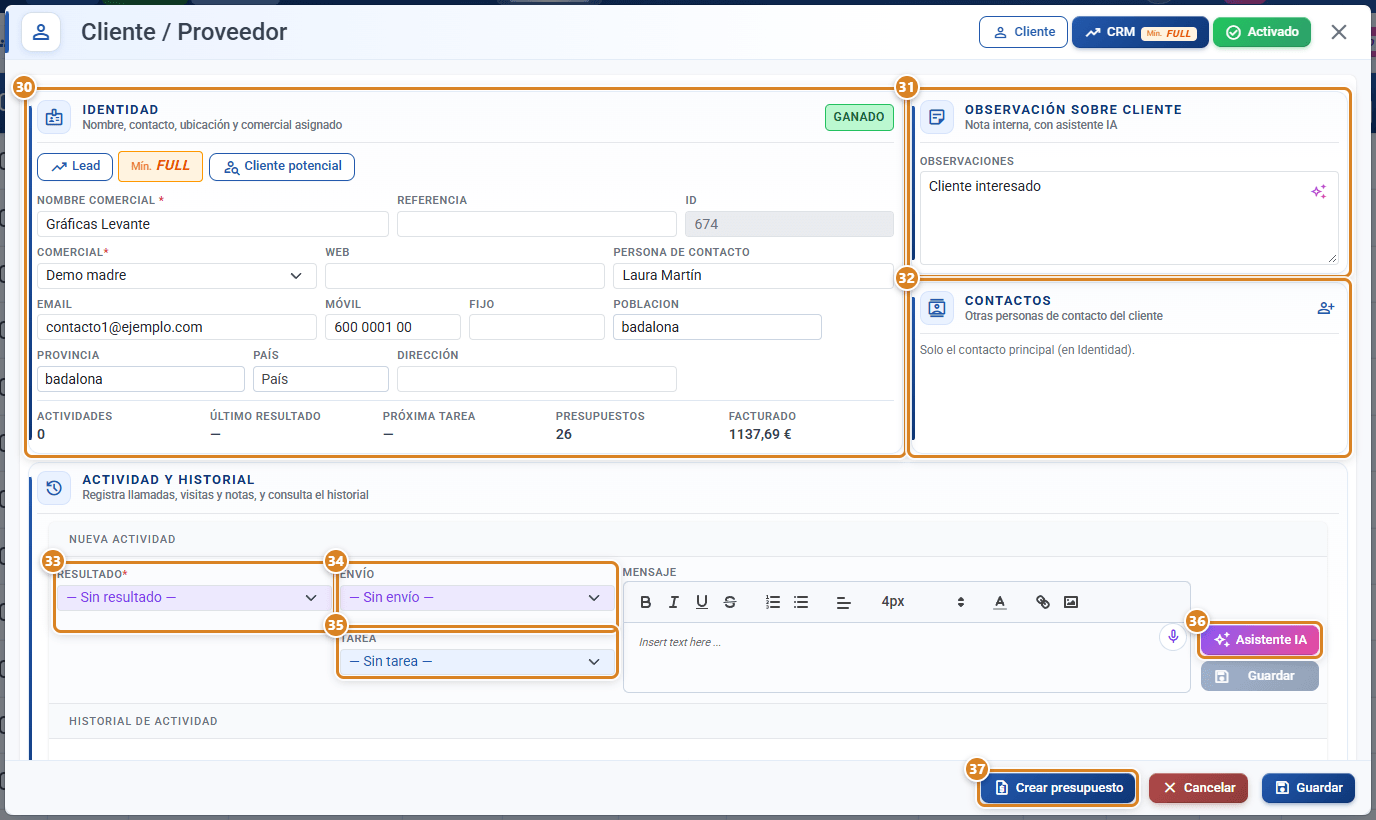
Task: Open the Tarea dropdown
Action: coord(477,662)
